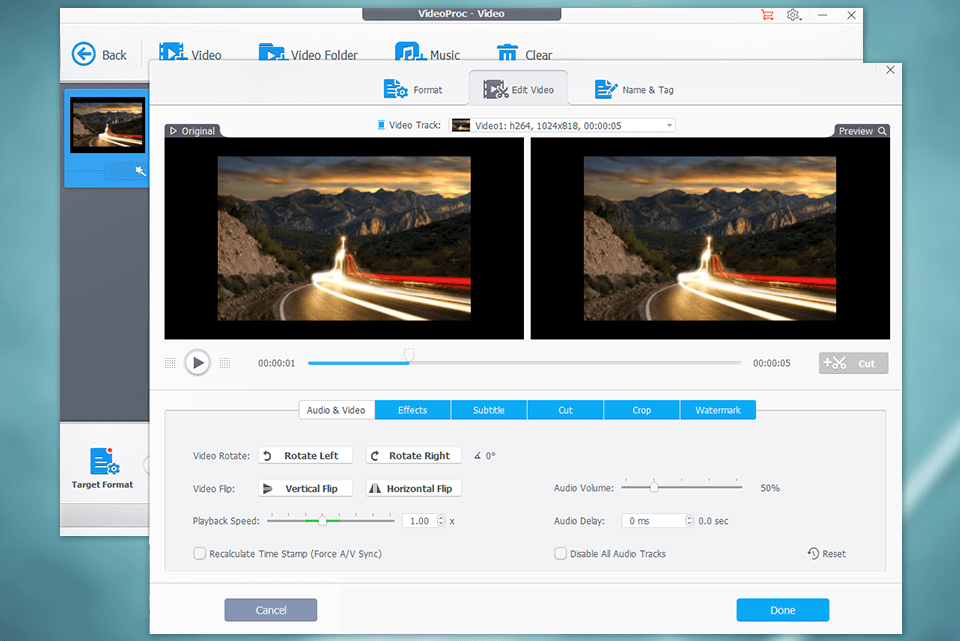This screenshot has height=641, width=960.
Task: Enable Recalculate Time Stamp (Force A/V Sync)
Action: (199, 553)
